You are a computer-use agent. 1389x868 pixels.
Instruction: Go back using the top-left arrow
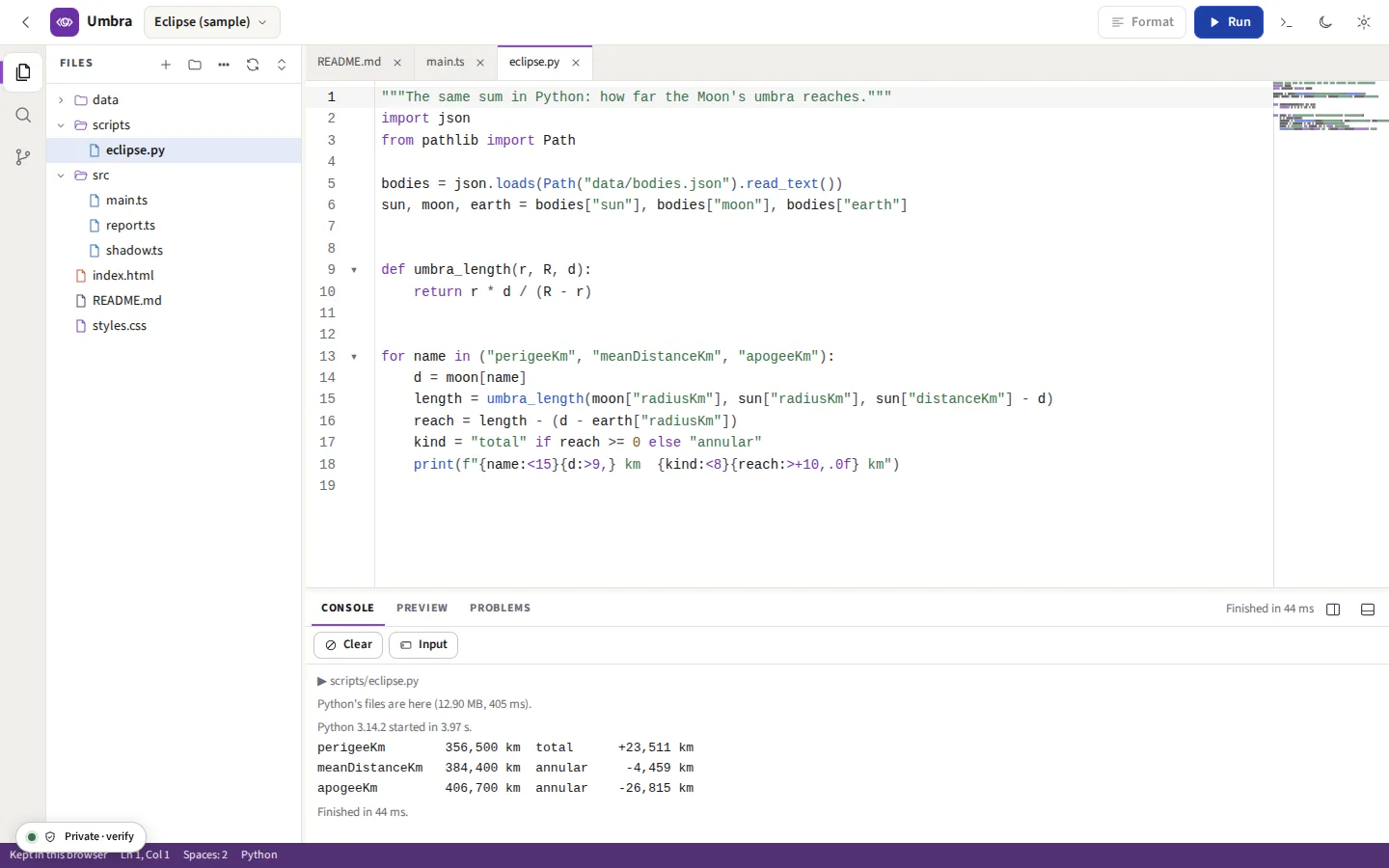pyautogui.click(x=26, y=22)
